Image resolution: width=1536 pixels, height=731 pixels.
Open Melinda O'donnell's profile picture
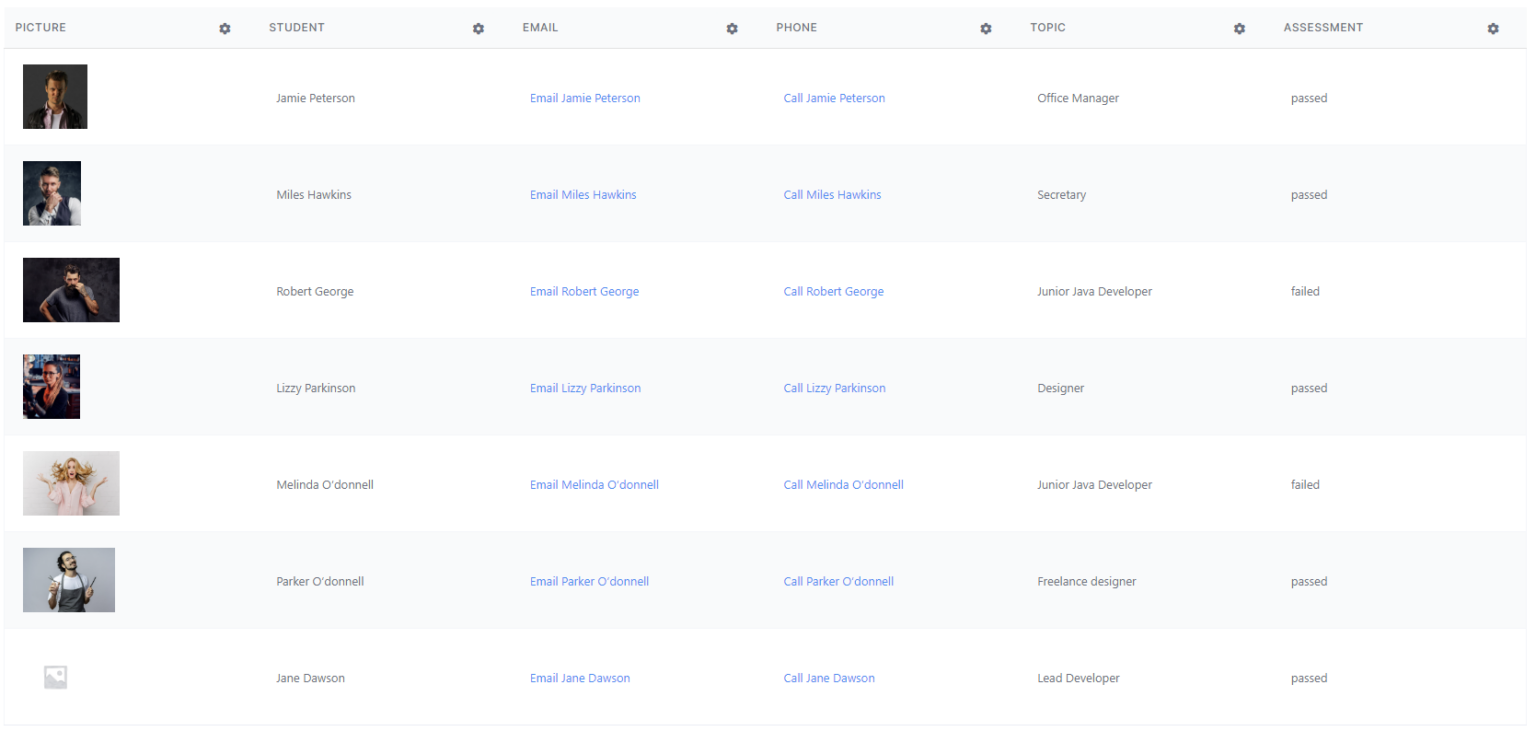[71, 484]
